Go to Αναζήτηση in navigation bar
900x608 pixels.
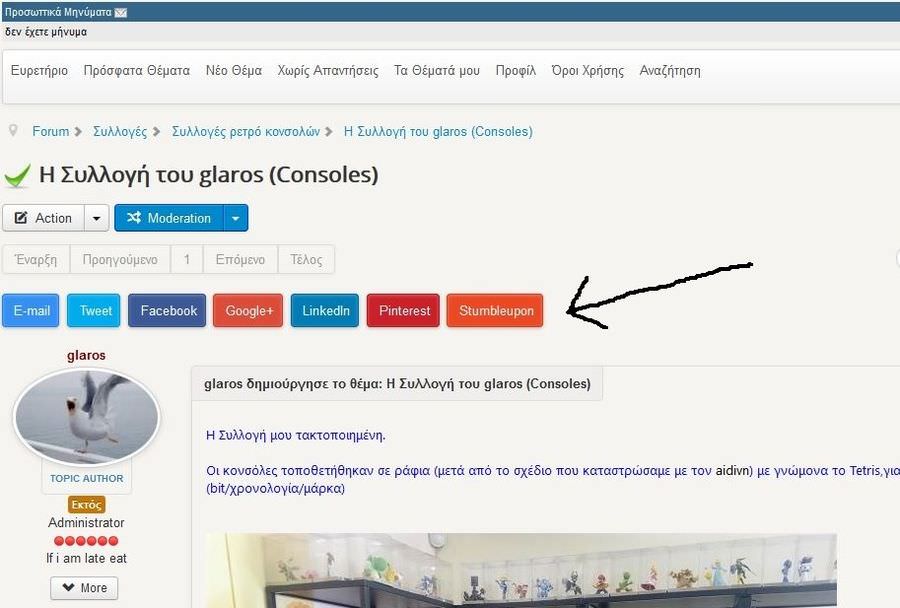click(669, 71)
